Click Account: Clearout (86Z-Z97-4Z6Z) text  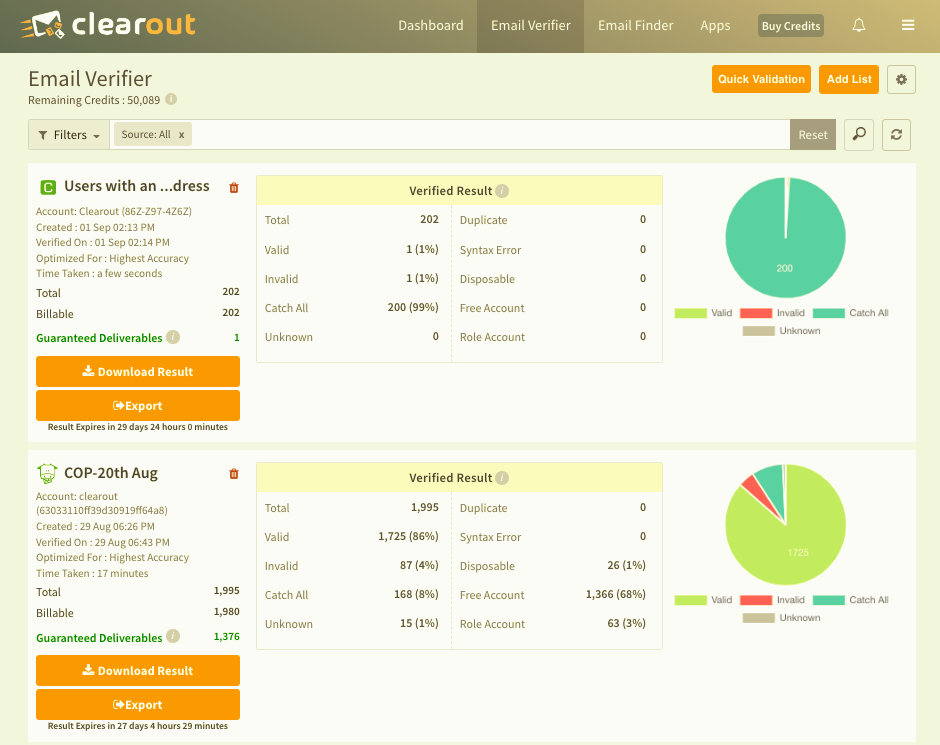[114, 212]
